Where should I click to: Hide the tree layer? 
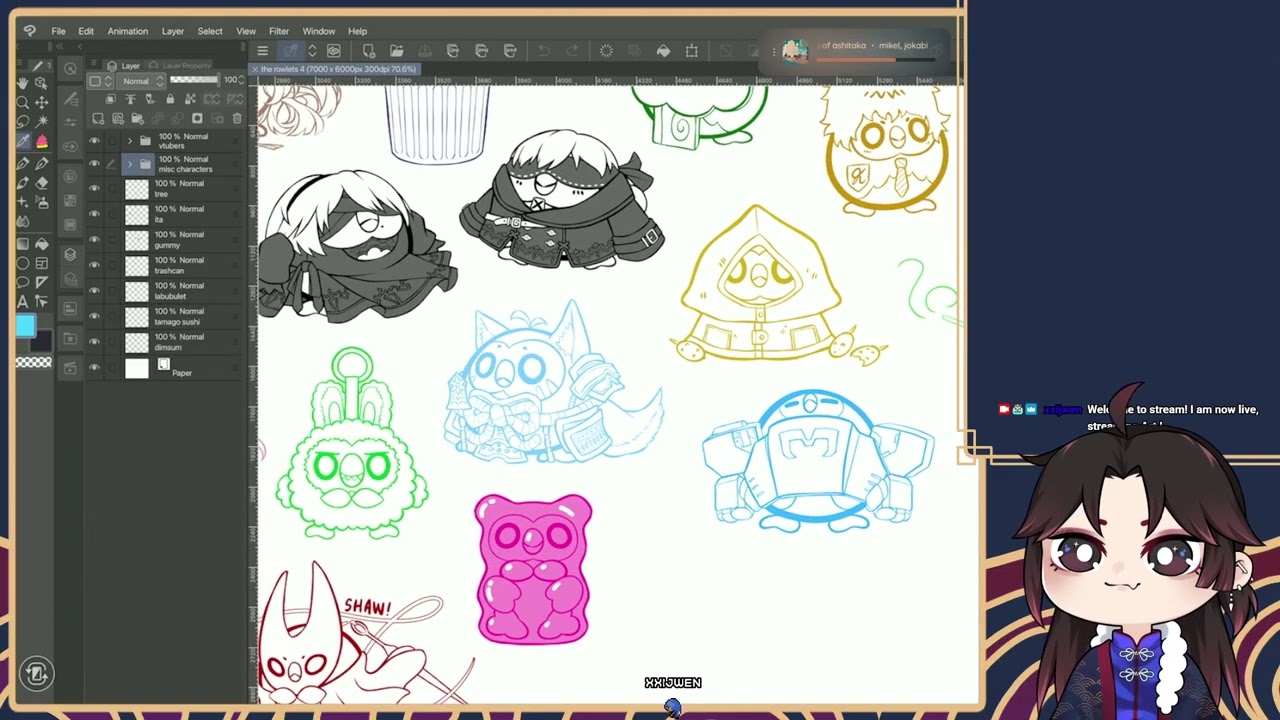click(x=94, y=188)
